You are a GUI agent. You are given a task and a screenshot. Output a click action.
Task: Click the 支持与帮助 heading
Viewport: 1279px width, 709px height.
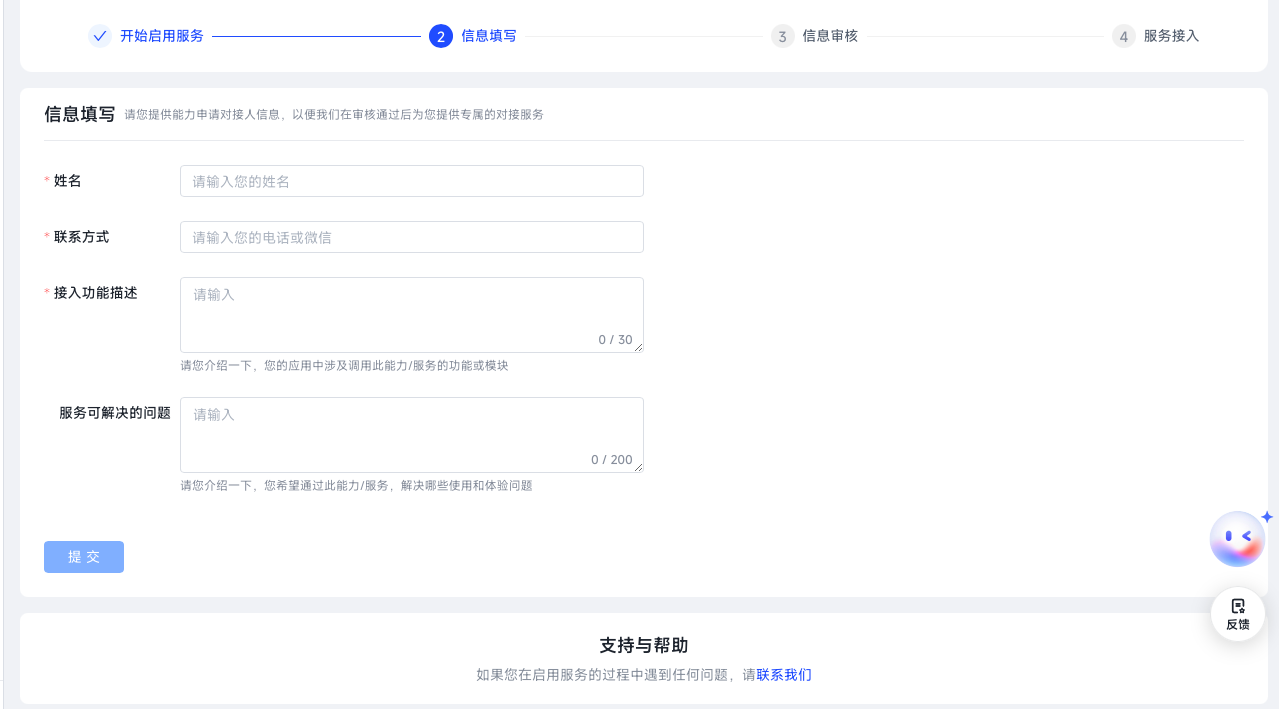(x=644, y=645)
